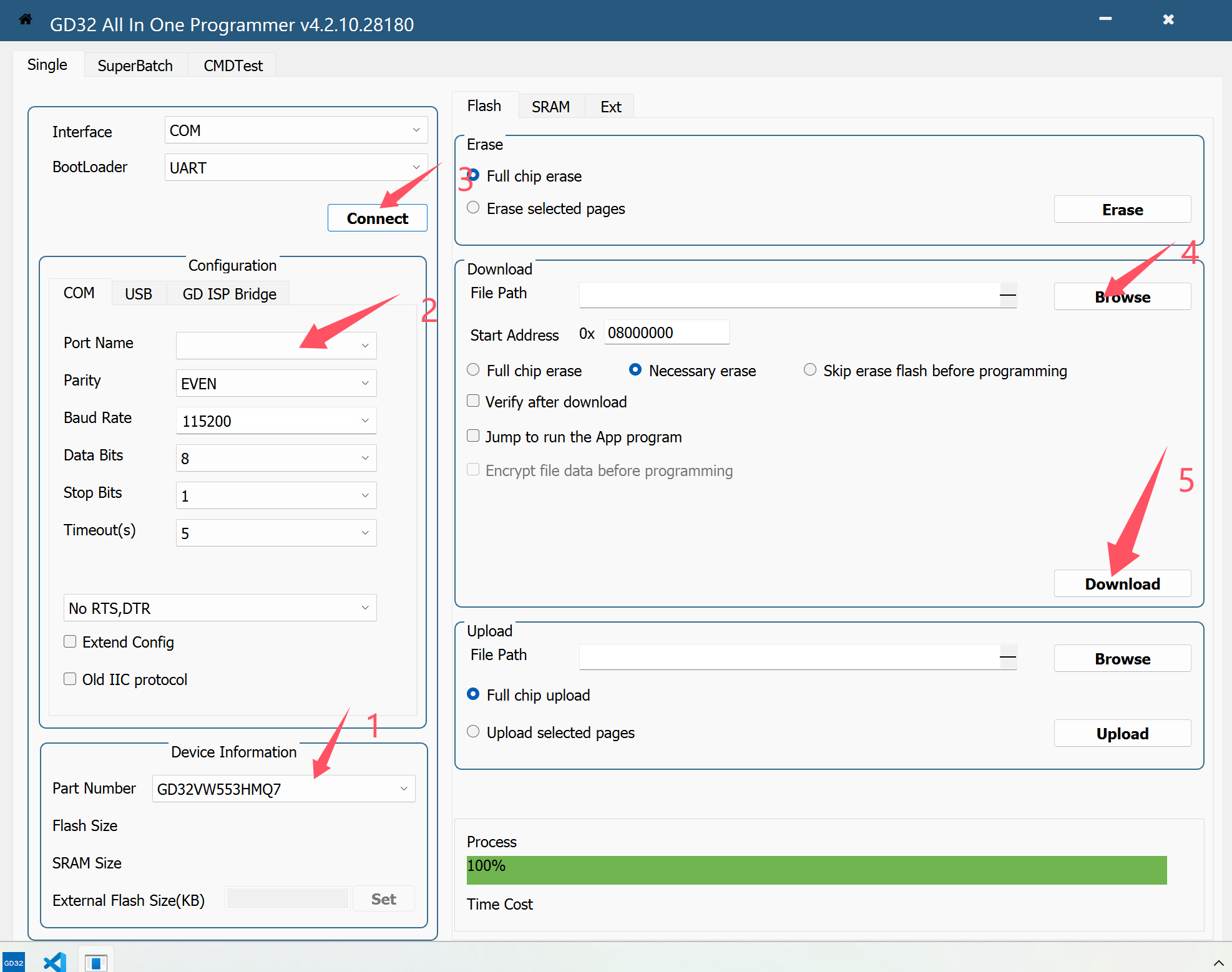Viewport: 1232px width, 972px height.
Task: Enable Verify after download checkbox
Action: (x=474, y=401)
